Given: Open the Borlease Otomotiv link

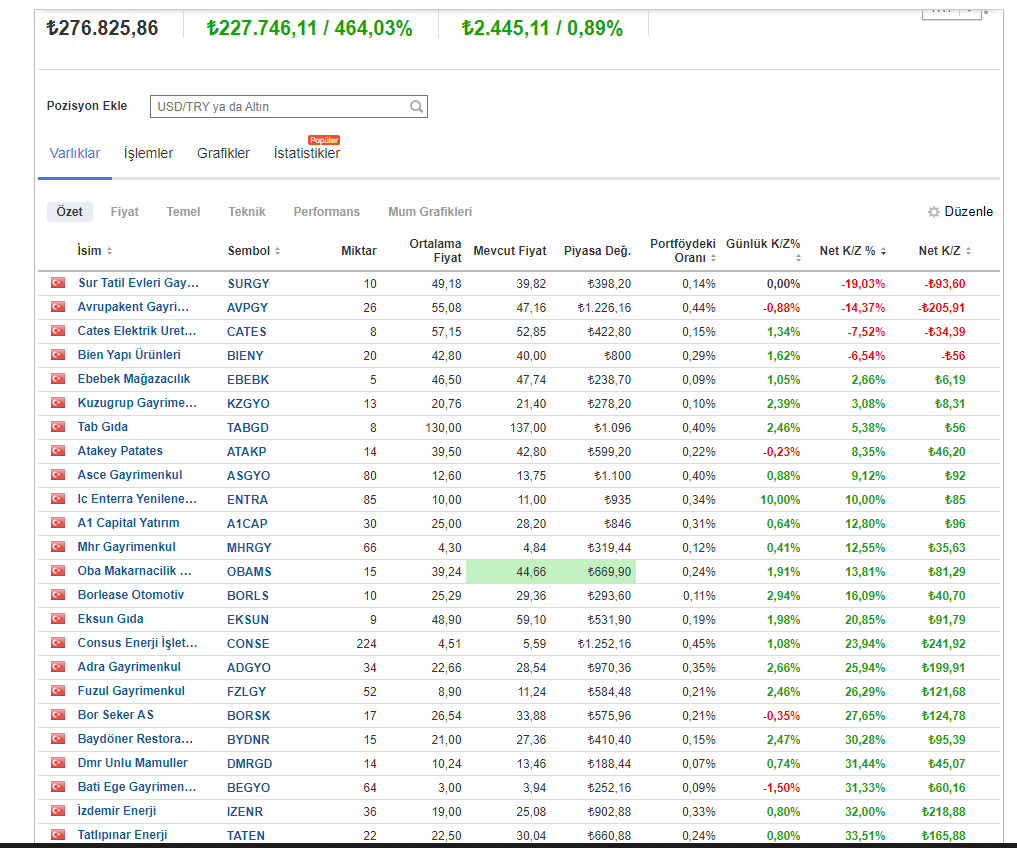Looking at the screenshot, I should point(131,595).
